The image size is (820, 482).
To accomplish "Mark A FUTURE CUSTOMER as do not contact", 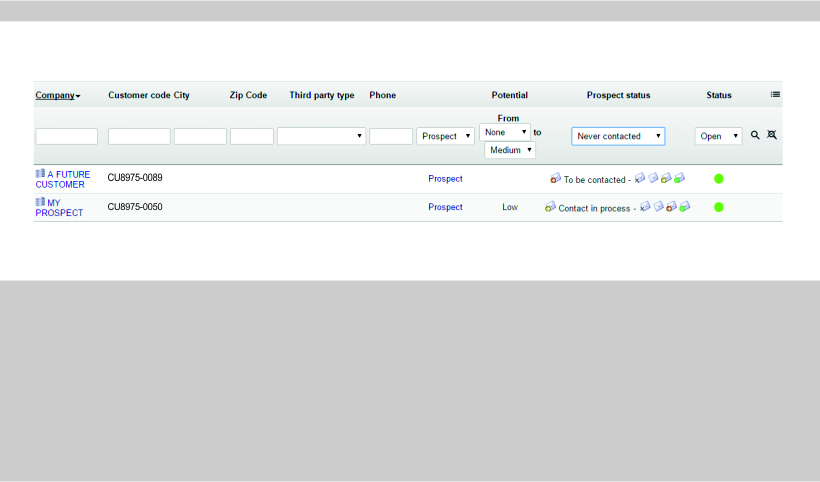I will 640,179.
